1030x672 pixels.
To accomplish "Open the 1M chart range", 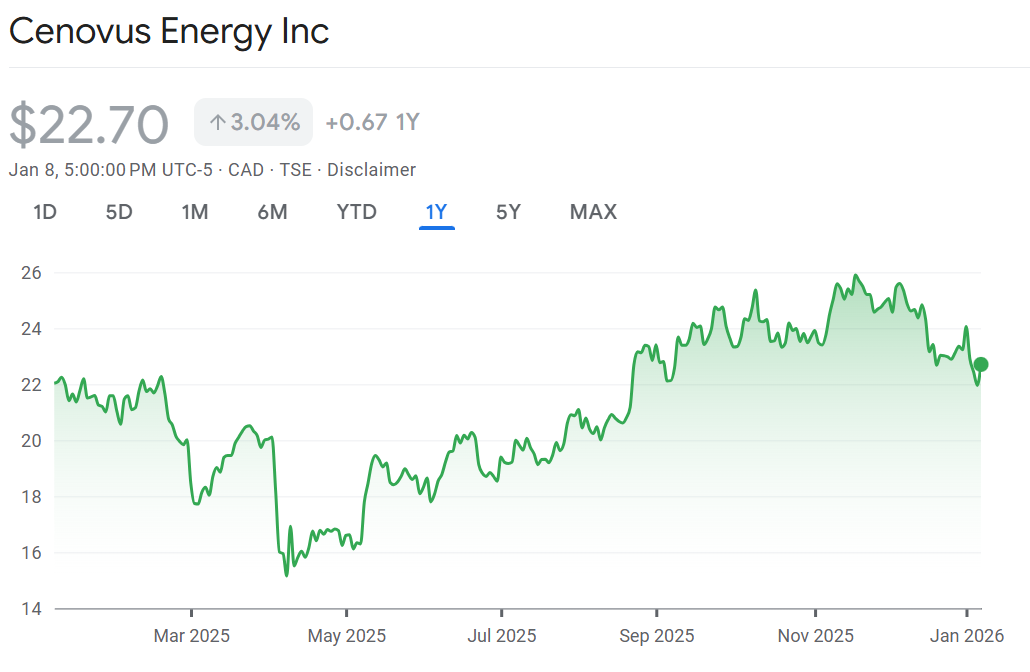I will (195, 212).
